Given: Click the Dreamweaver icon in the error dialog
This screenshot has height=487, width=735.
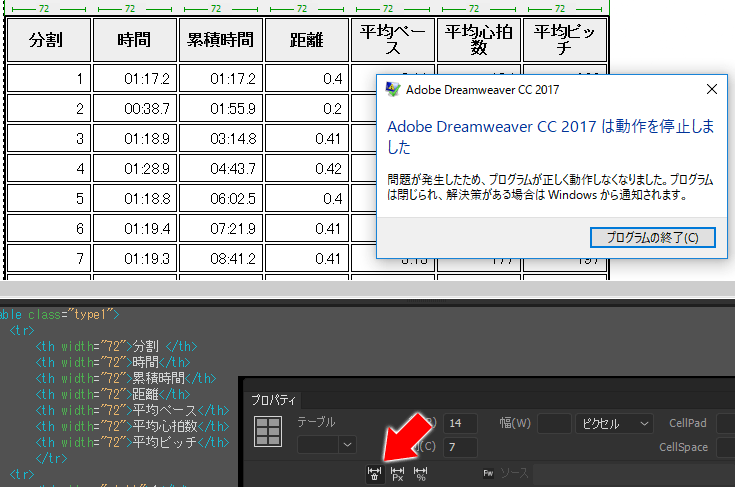Looking at the screenshot, I should 393,89.
